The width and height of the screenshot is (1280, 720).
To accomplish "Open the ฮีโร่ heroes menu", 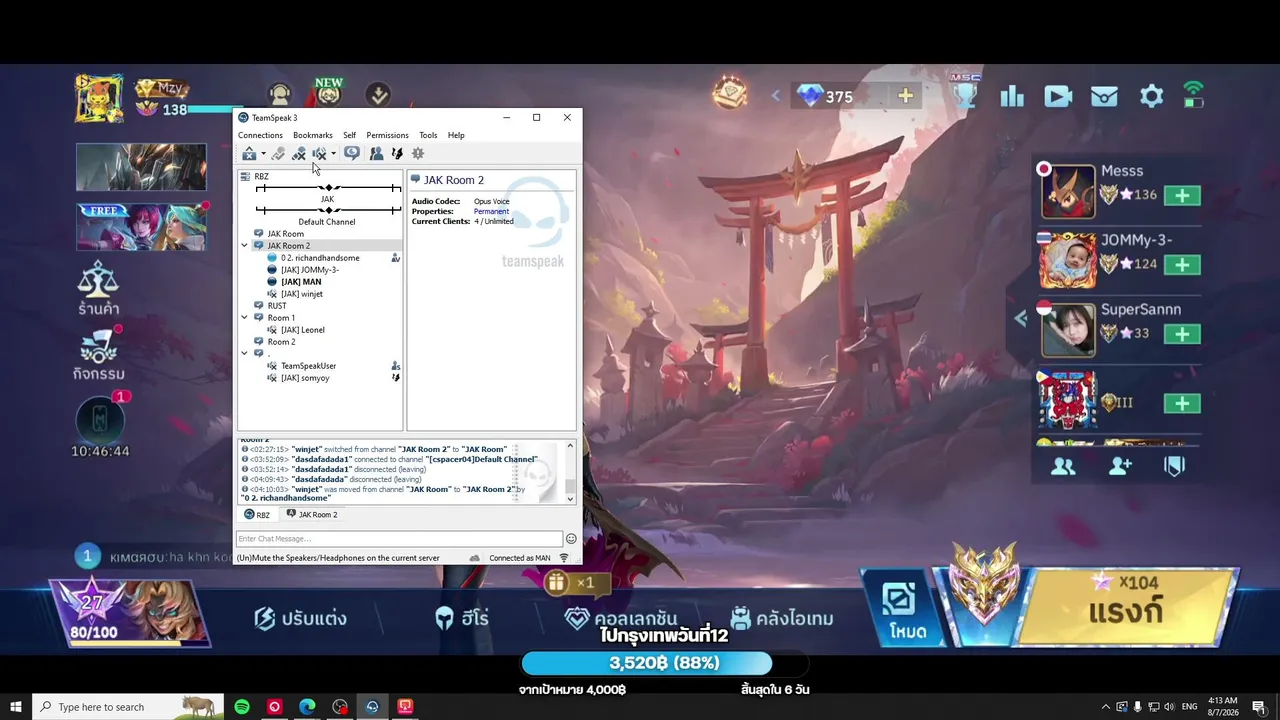I will click(462, 619).
